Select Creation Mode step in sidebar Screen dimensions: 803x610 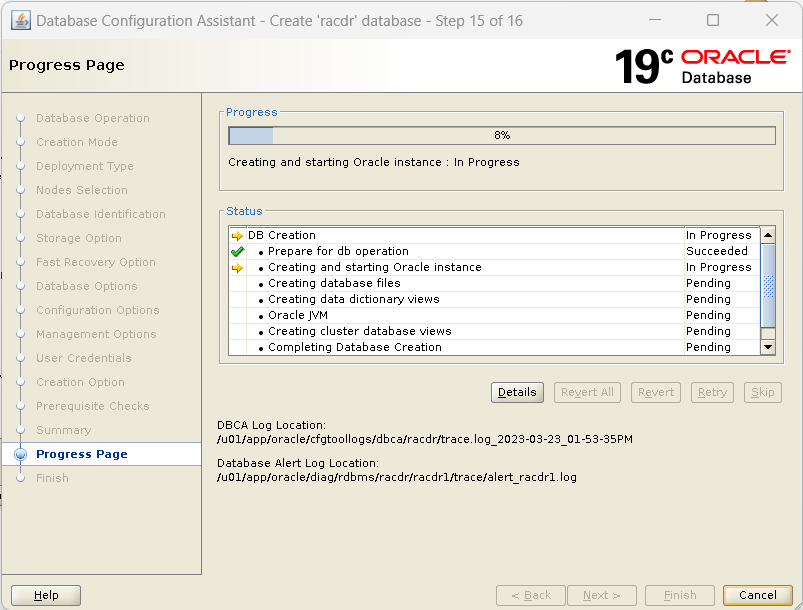[77, 142]
